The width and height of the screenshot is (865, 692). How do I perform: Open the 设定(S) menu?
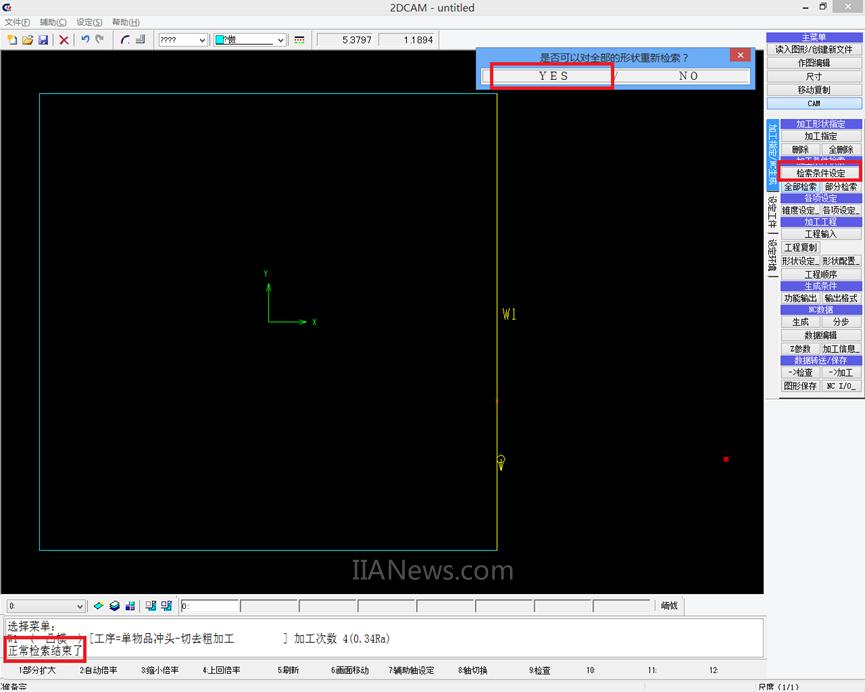point(90,22)
